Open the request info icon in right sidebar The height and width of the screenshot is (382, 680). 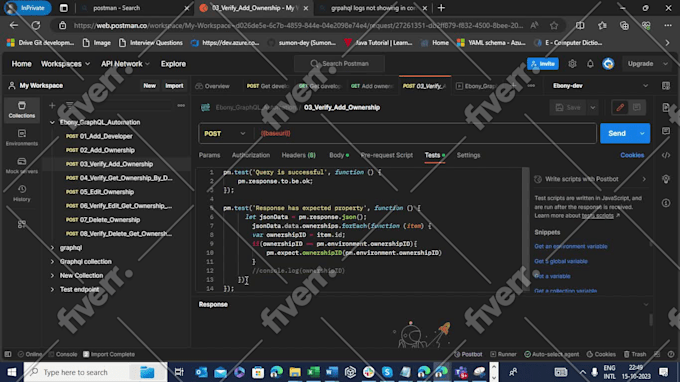[x=666, y=202]
